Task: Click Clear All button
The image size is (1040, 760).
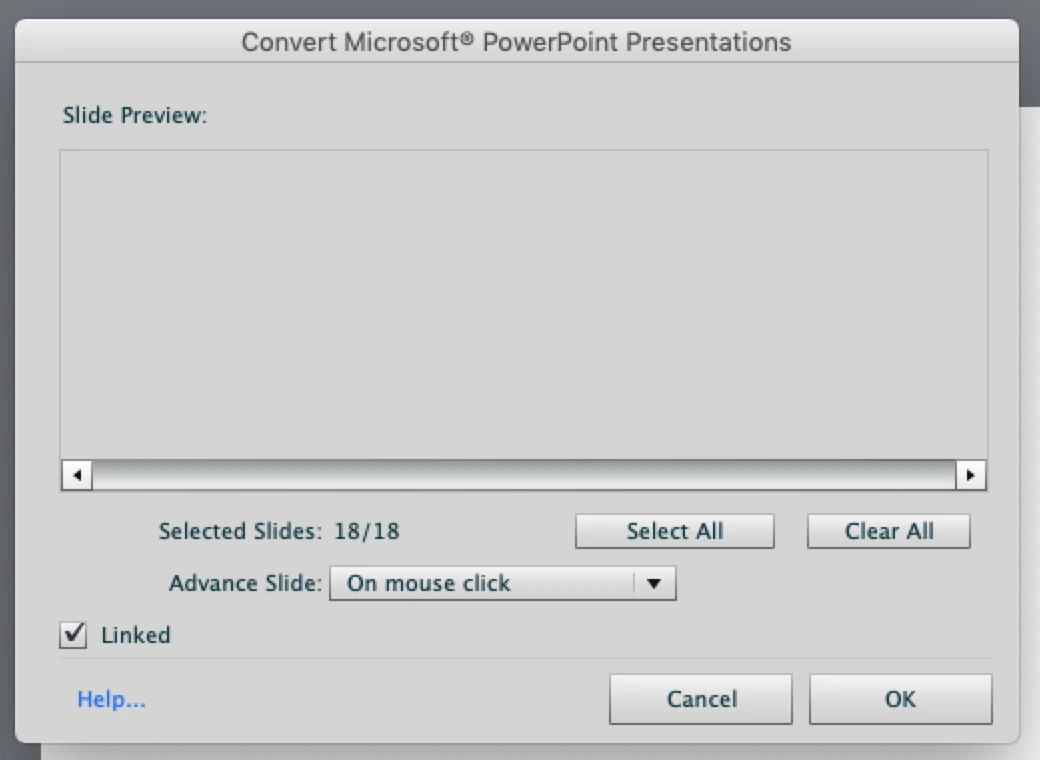Action: click(889, 531)
